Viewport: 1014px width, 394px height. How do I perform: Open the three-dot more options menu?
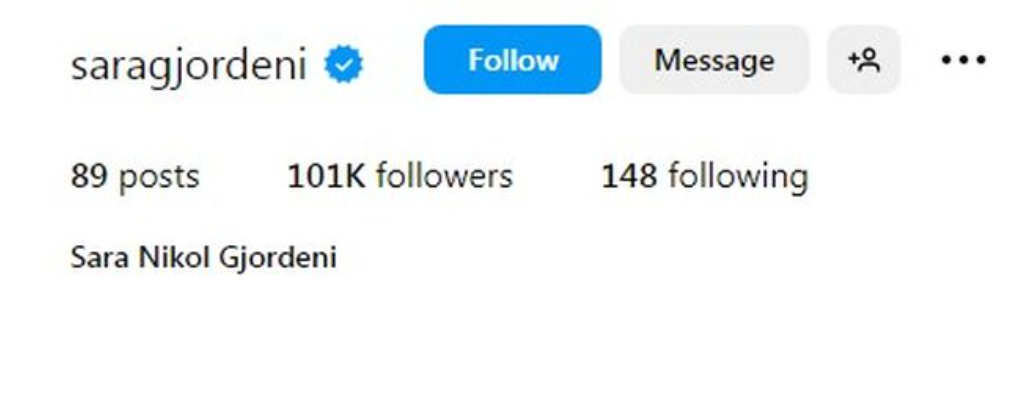coord(964,60)
